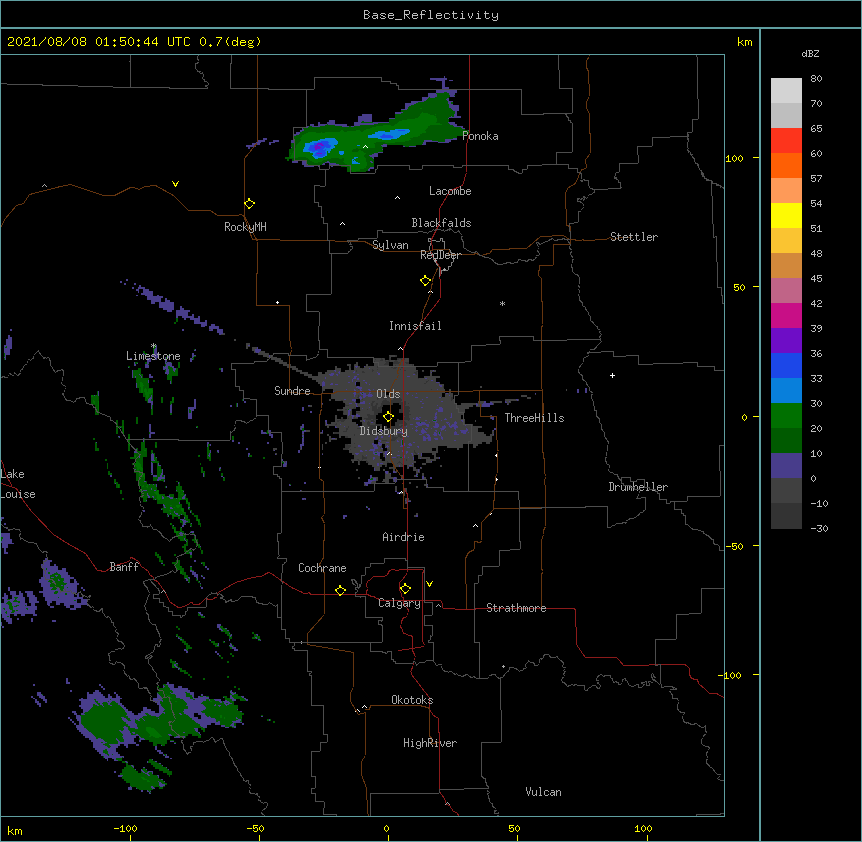Click the Limestone label

(153, 356)
